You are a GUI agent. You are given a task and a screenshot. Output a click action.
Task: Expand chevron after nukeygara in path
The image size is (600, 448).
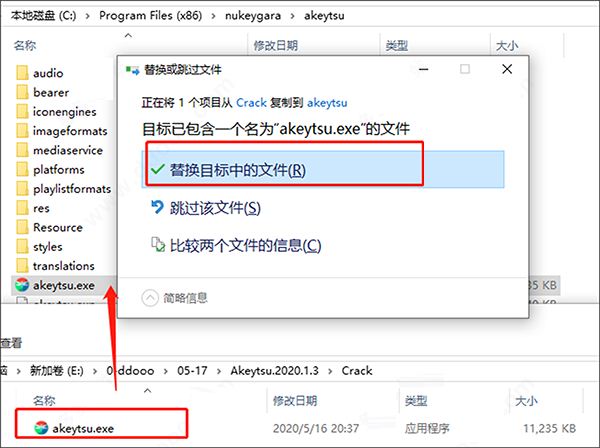292,16
